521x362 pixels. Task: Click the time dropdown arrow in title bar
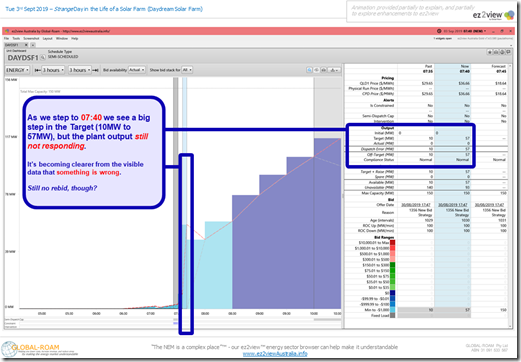pyautogui.click(x=485, y=31)
